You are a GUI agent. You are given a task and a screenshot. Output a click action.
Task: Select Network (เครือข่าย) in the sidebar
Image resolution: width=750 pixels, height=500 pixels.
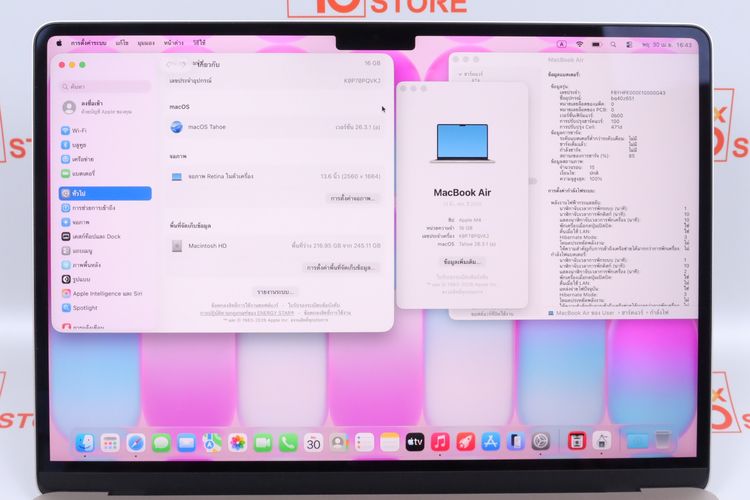click(x=106, y=159)
